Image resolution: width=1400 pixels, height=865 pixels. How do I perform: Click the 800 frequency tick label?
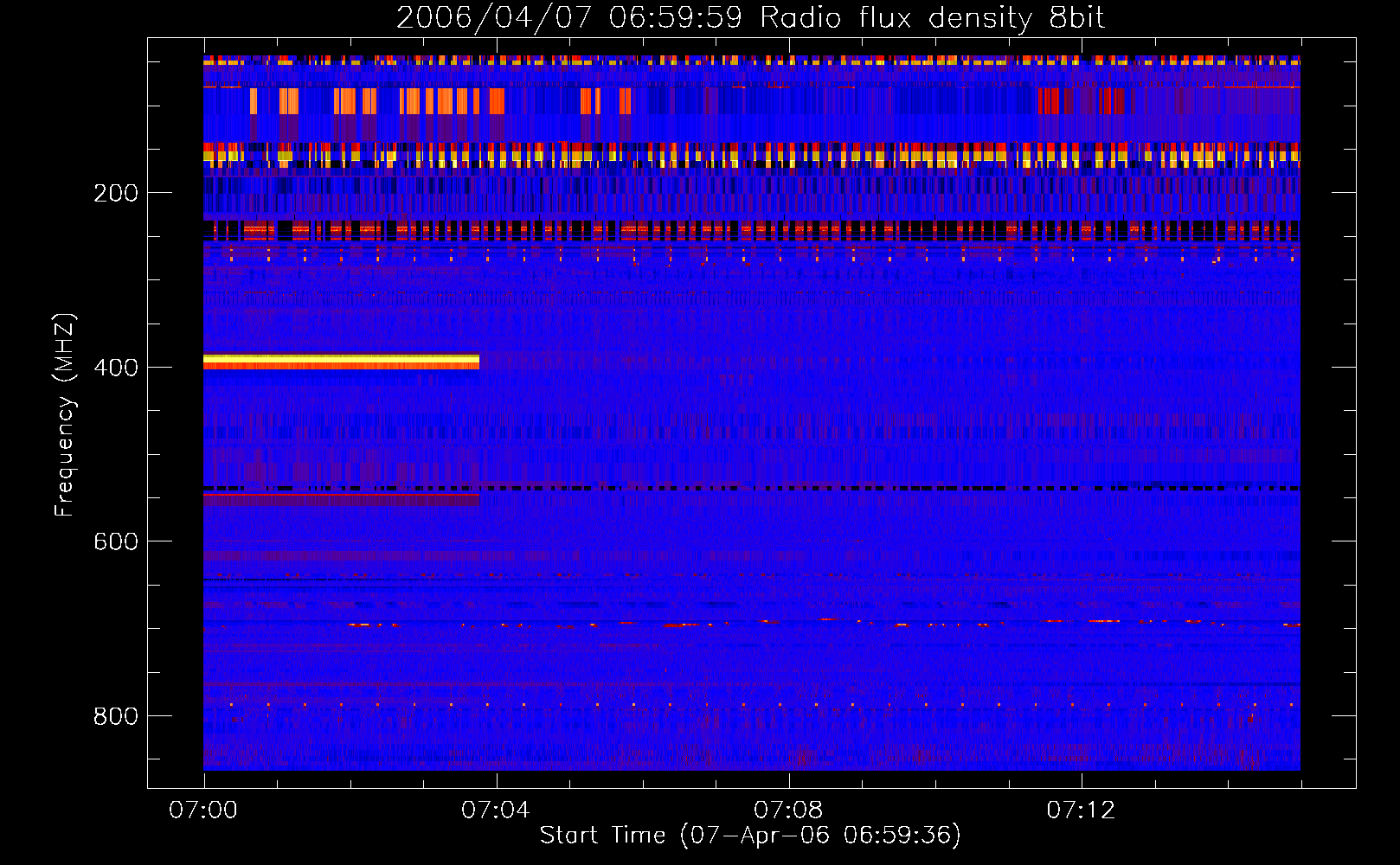[x=116, y=716]
